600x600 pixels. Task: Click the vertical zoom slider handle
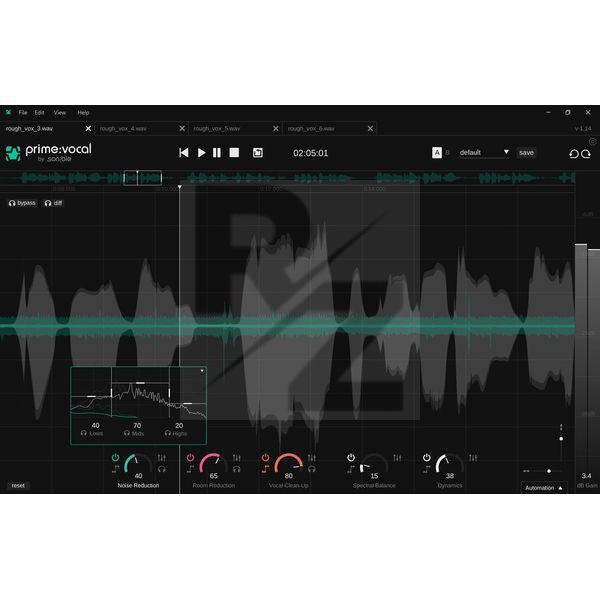coord(561,439)
